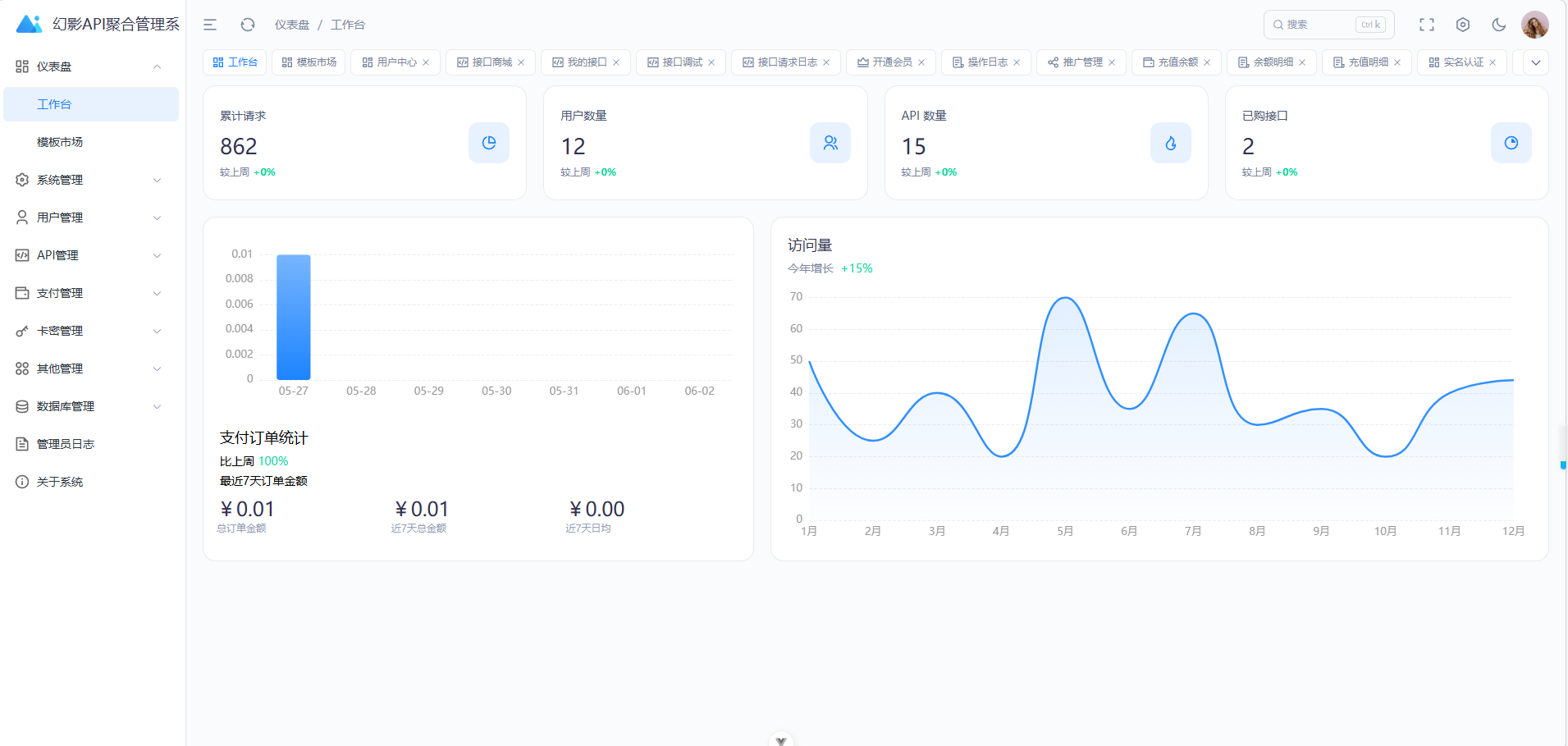Open the tab list dropdown arrow

(x=1536, y=62)
